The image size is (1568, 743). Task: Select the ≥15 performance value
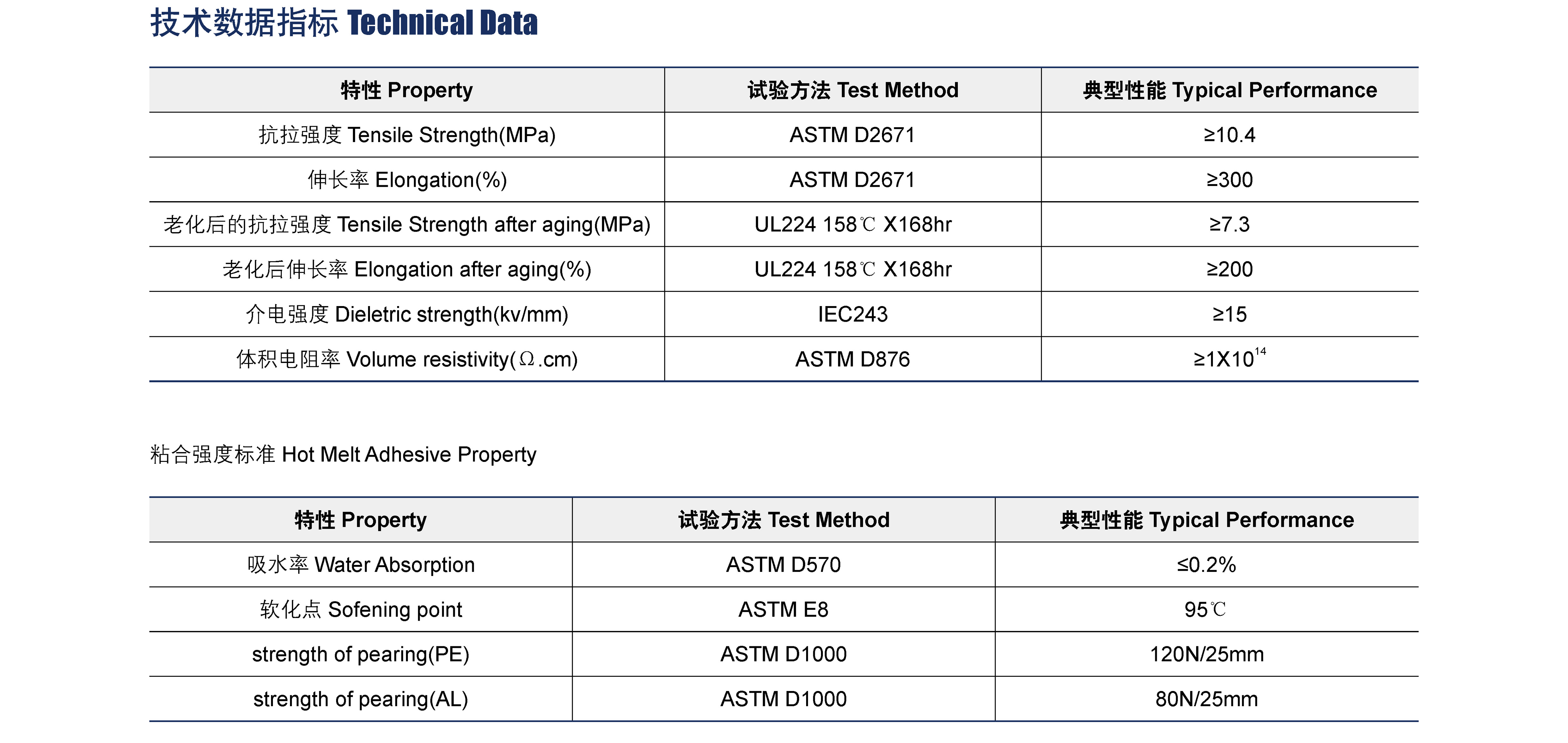coord(1229,315)
